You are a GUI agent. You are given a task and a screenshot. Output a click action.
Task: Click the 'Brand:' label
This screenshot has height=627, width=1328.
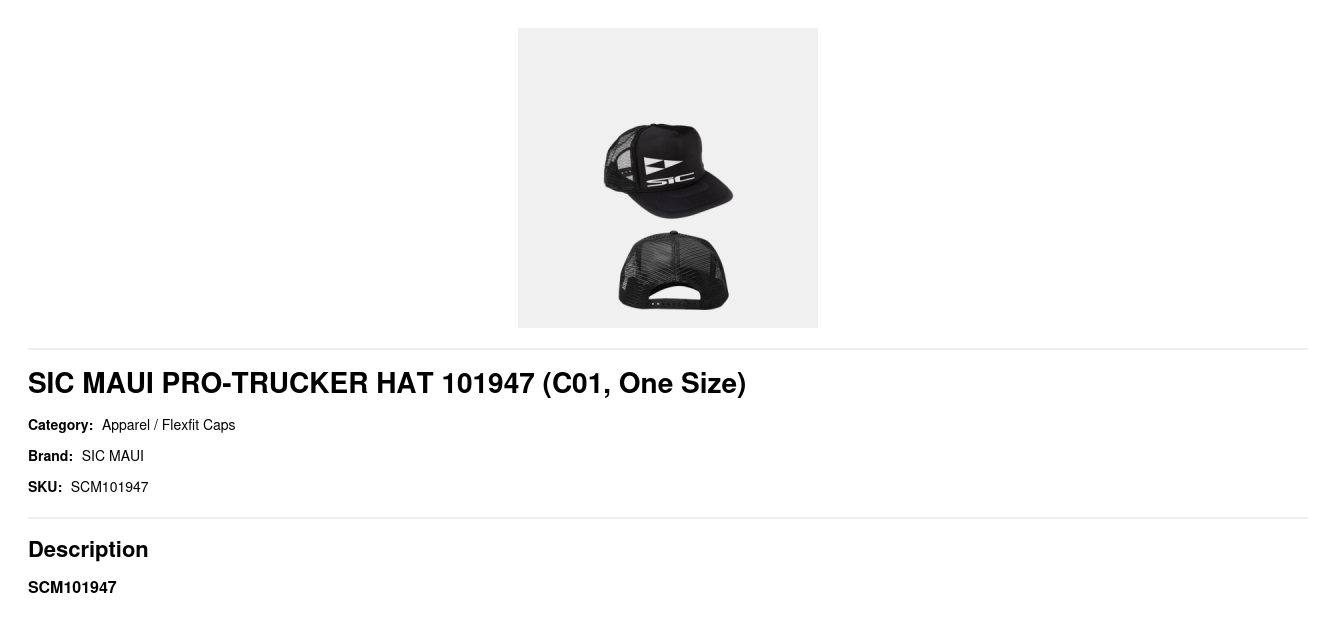pyautogui.click(x=50, y=456)
